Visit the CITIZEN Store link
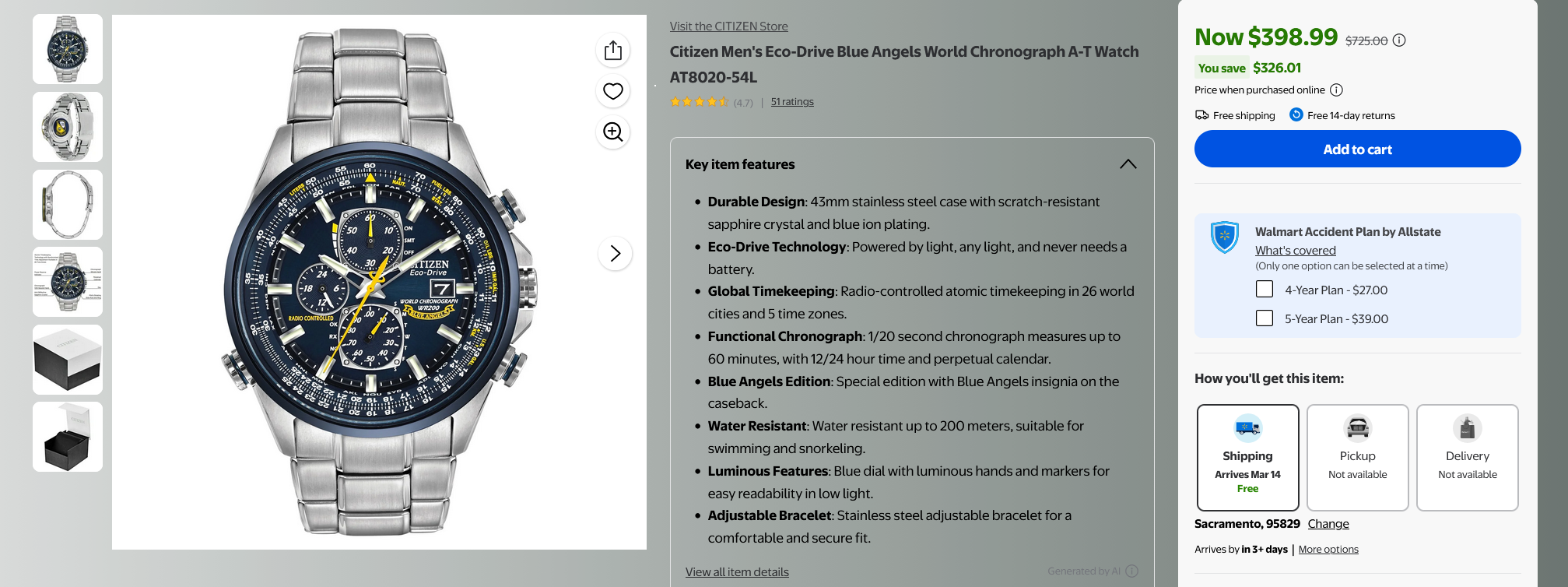Image resolution: width=1568 pixels, height=587 pixels. [x=728, y=26]
